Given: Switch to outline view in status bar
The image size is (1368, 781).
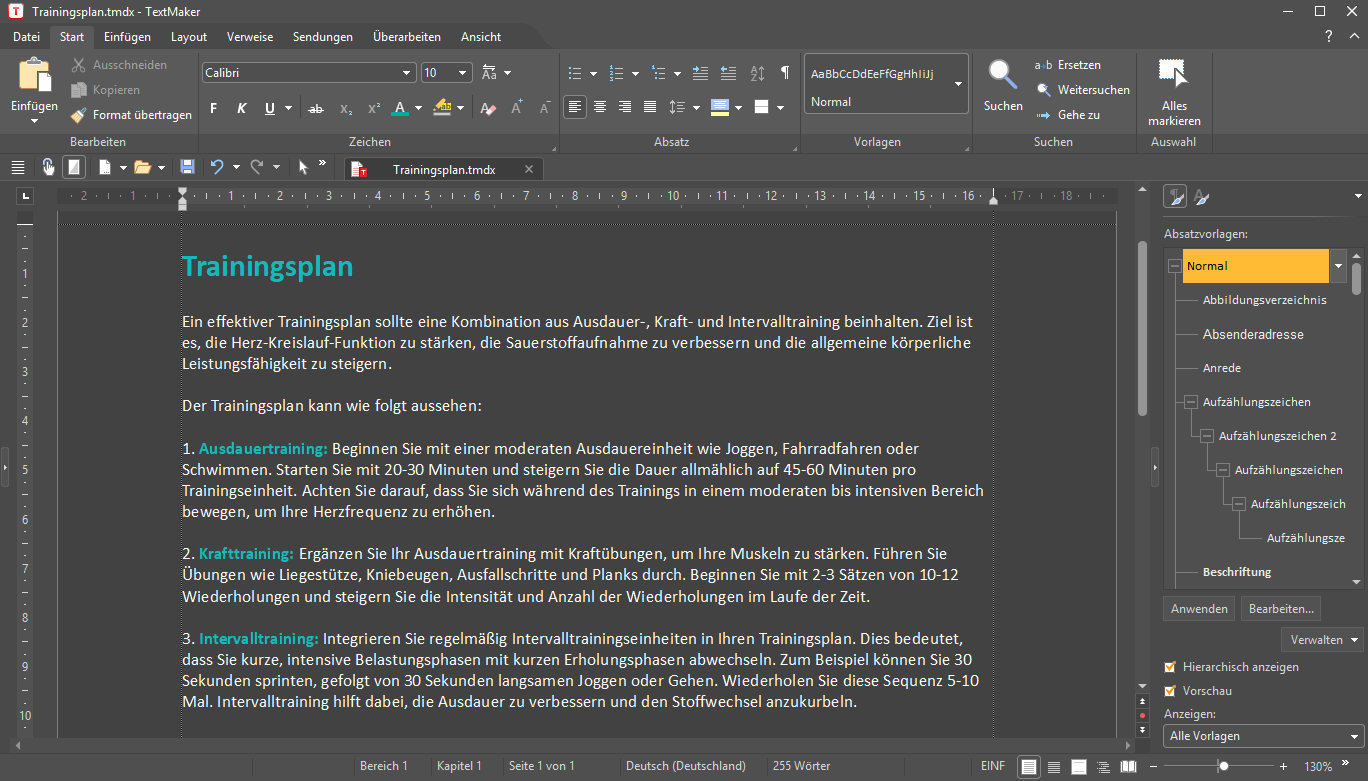Looking at the screenshot, I should (x=1103, y=766).
